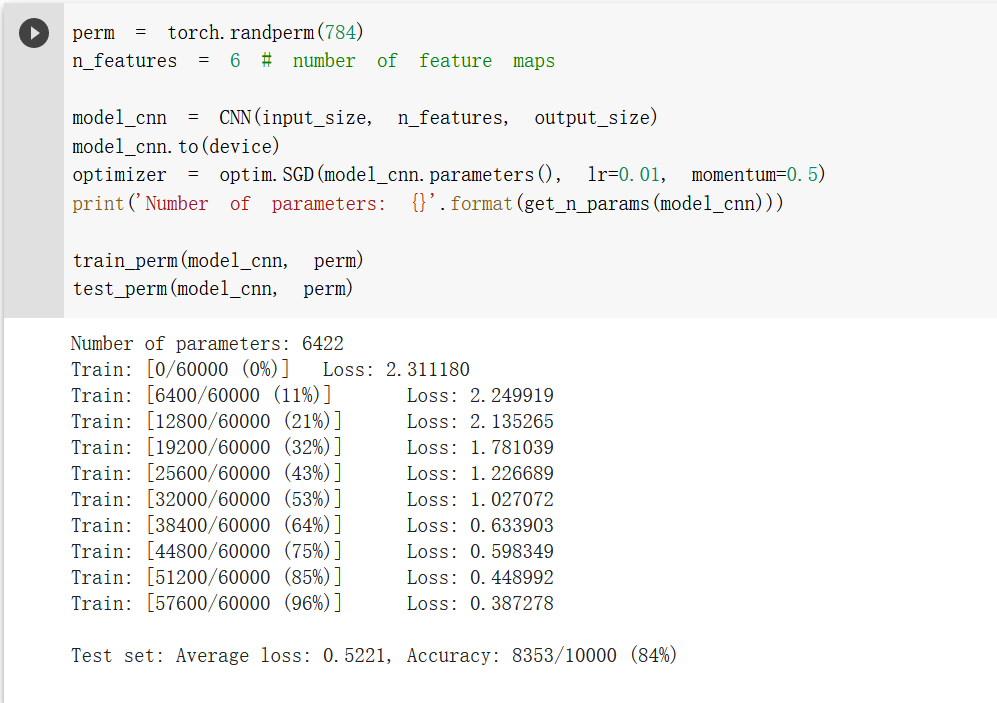The image size is (997, 703).
Task: Click the print 'Number of parameters' statement
Action: tap(427, 204)
